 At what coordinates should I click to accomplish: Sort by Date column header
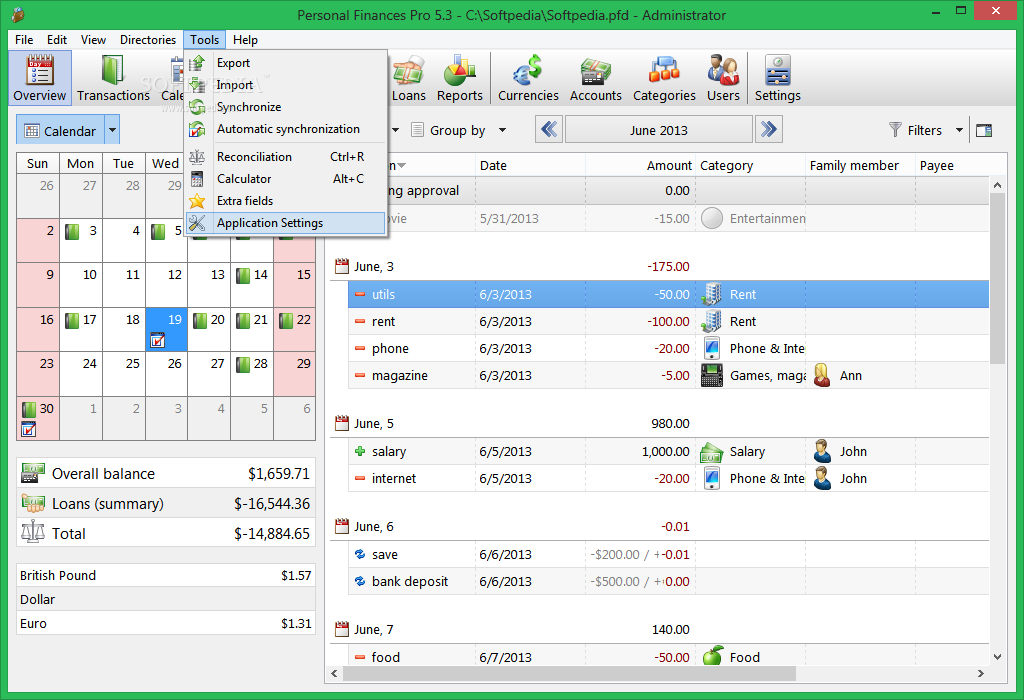pyautogui.click(x=530, y=165)
